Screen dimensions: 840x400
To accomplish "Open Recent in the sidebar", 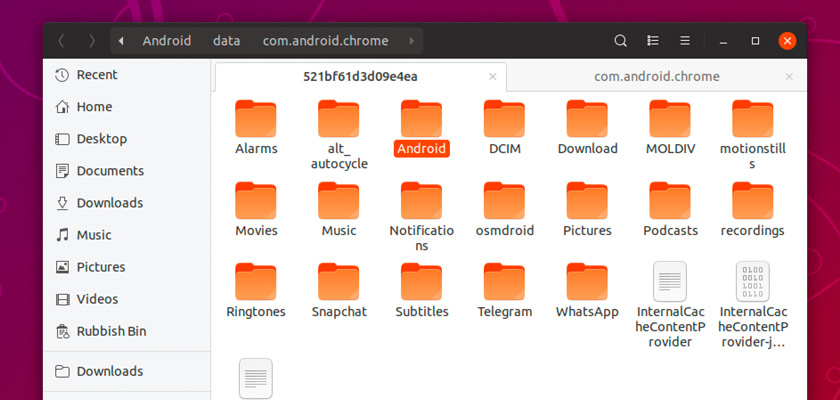I will point(126,75).
